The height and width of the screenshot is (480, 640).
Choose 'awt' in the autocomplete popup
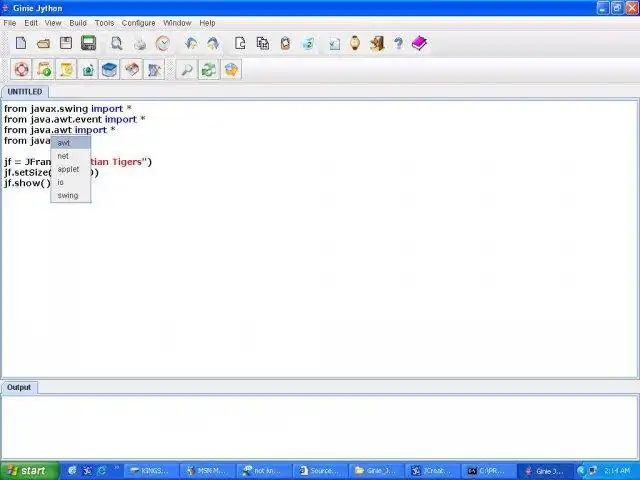pyautogui.click(x=71, y=143)
